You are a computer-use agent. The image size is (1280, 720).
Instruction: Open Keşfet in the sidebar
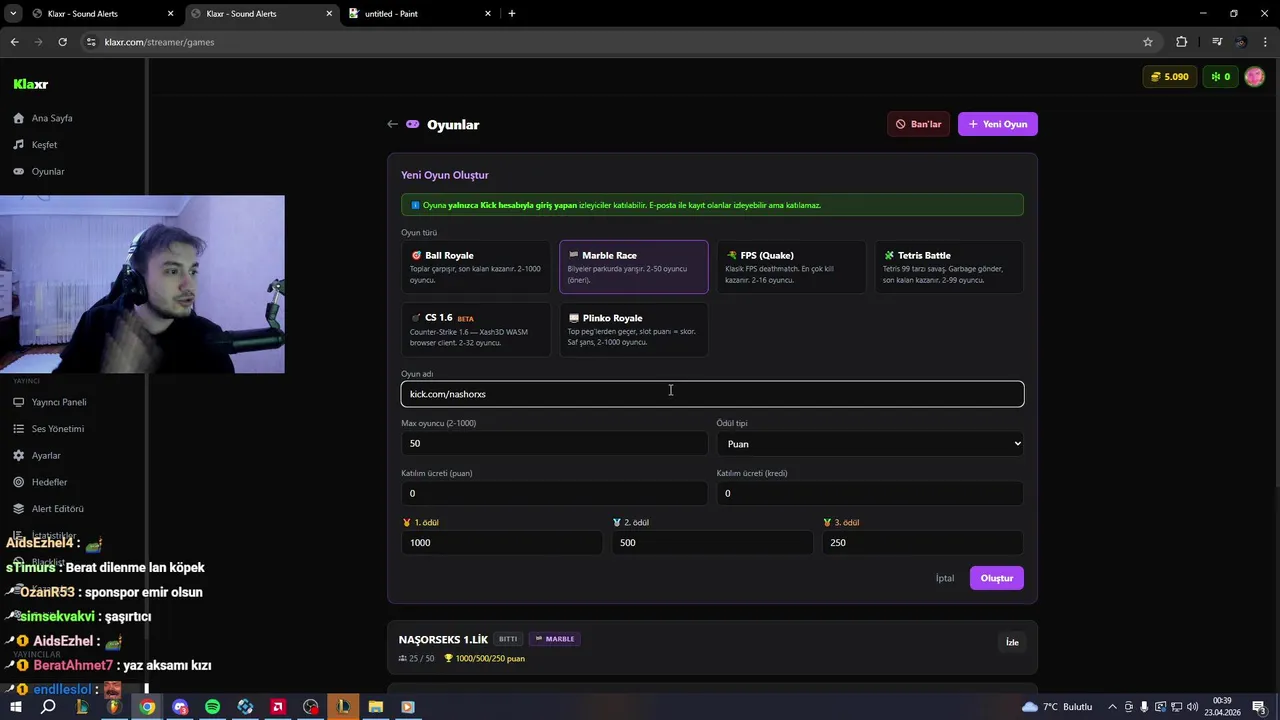tap(44, 145)
